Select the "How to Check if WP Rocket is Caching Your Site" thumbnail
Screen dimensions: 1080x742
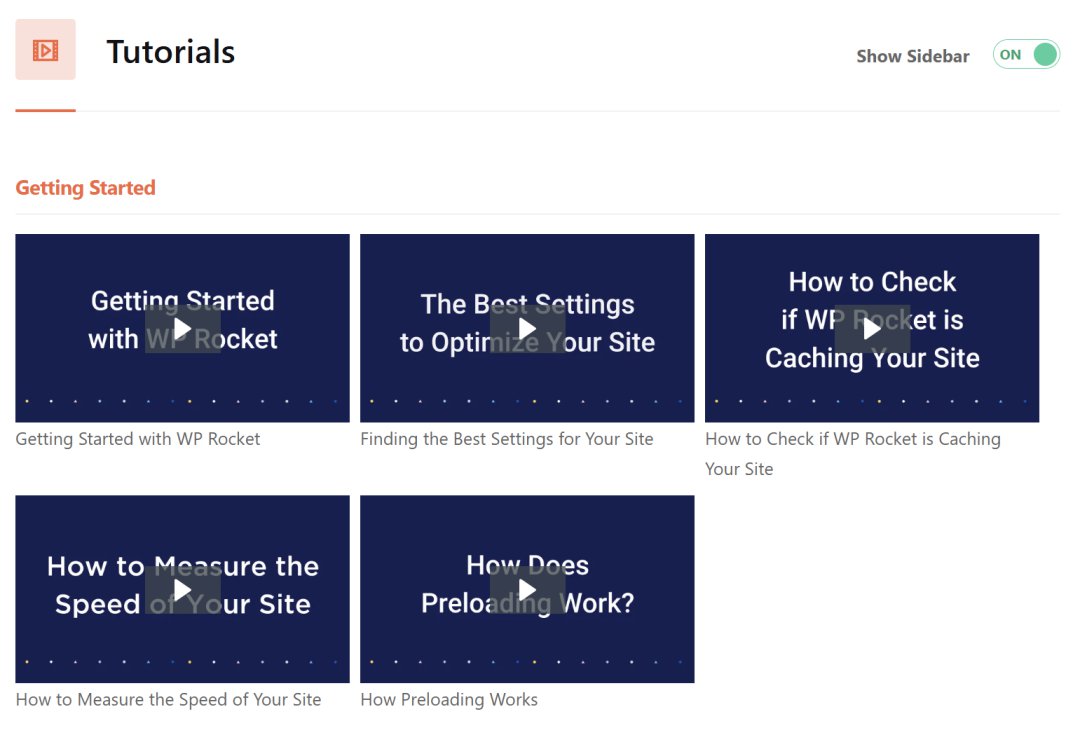tap(872, 328)
